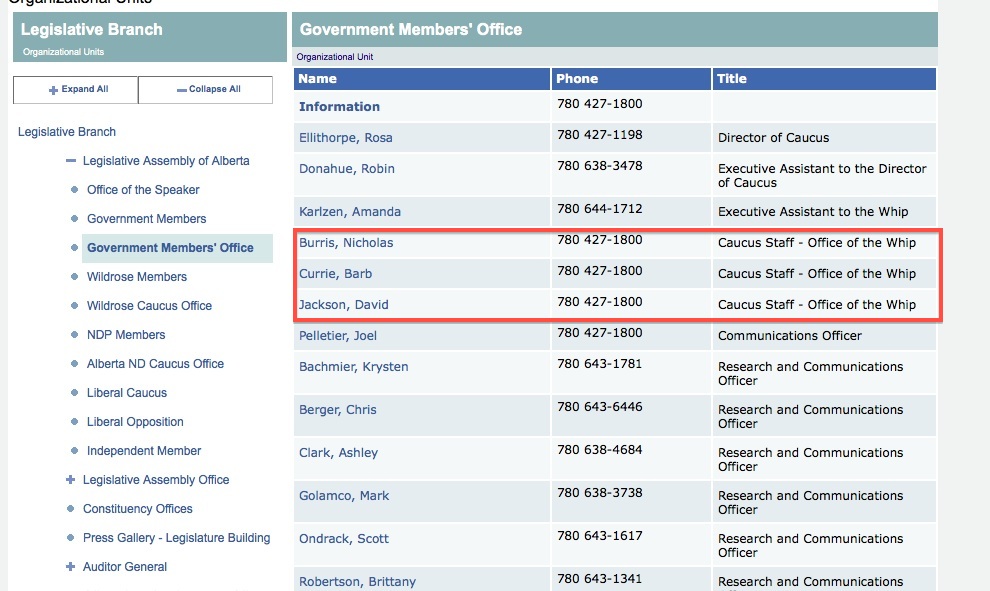
Task: Click the bullet beside Constituency Offices
Action: (70, 508)
